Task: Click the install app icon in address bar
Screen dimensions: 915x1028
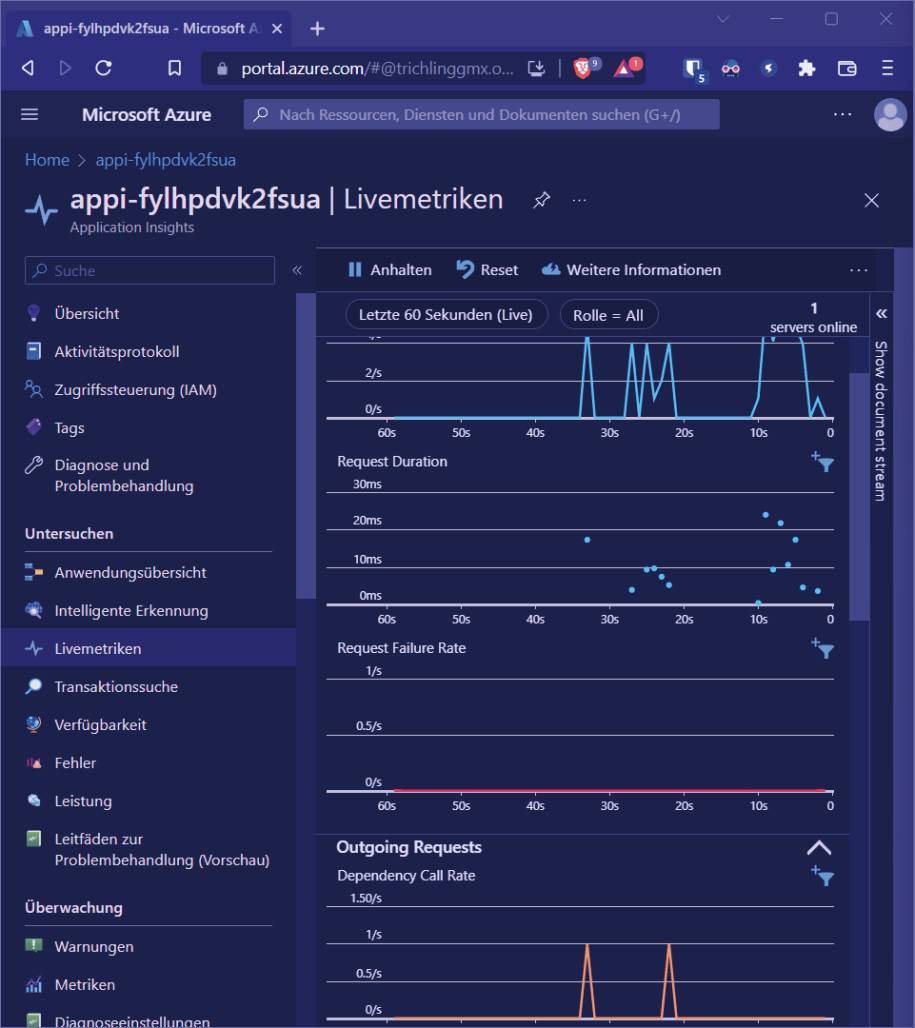Action: (536, 68)
